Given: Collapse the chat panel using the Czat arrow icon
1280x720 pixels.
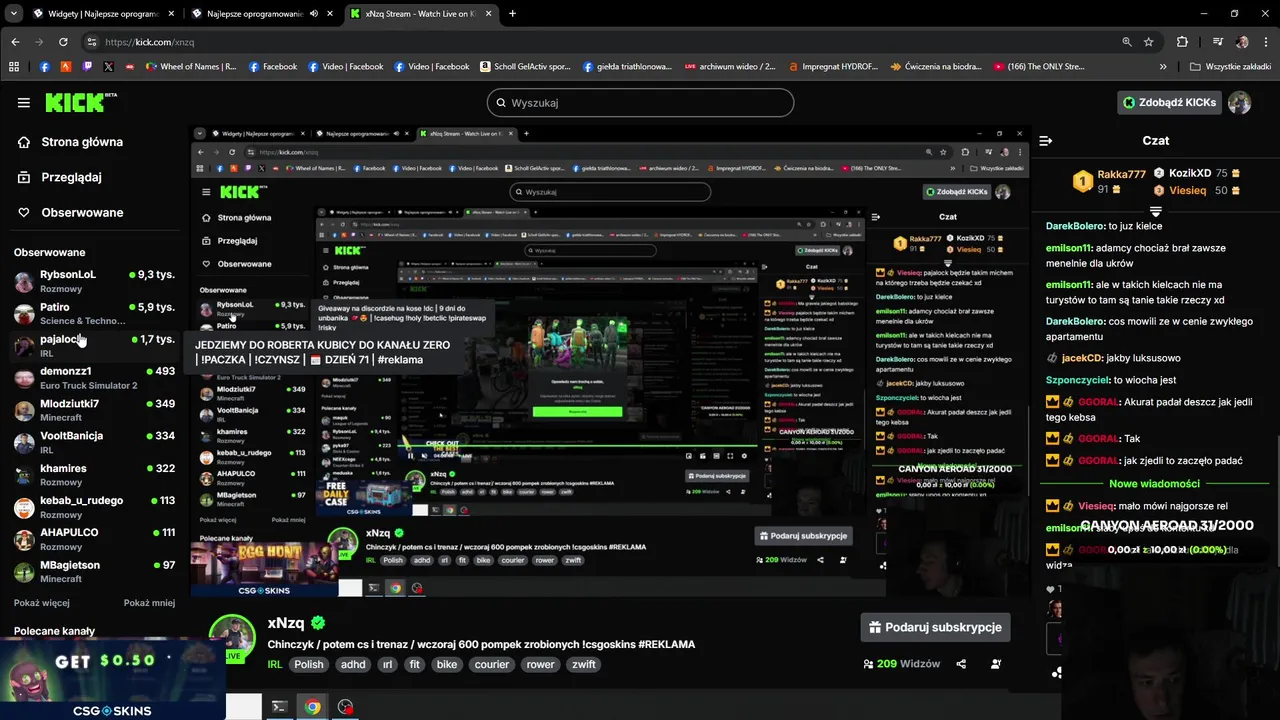Looking at the screenshot, I should tap(1045, 141).
